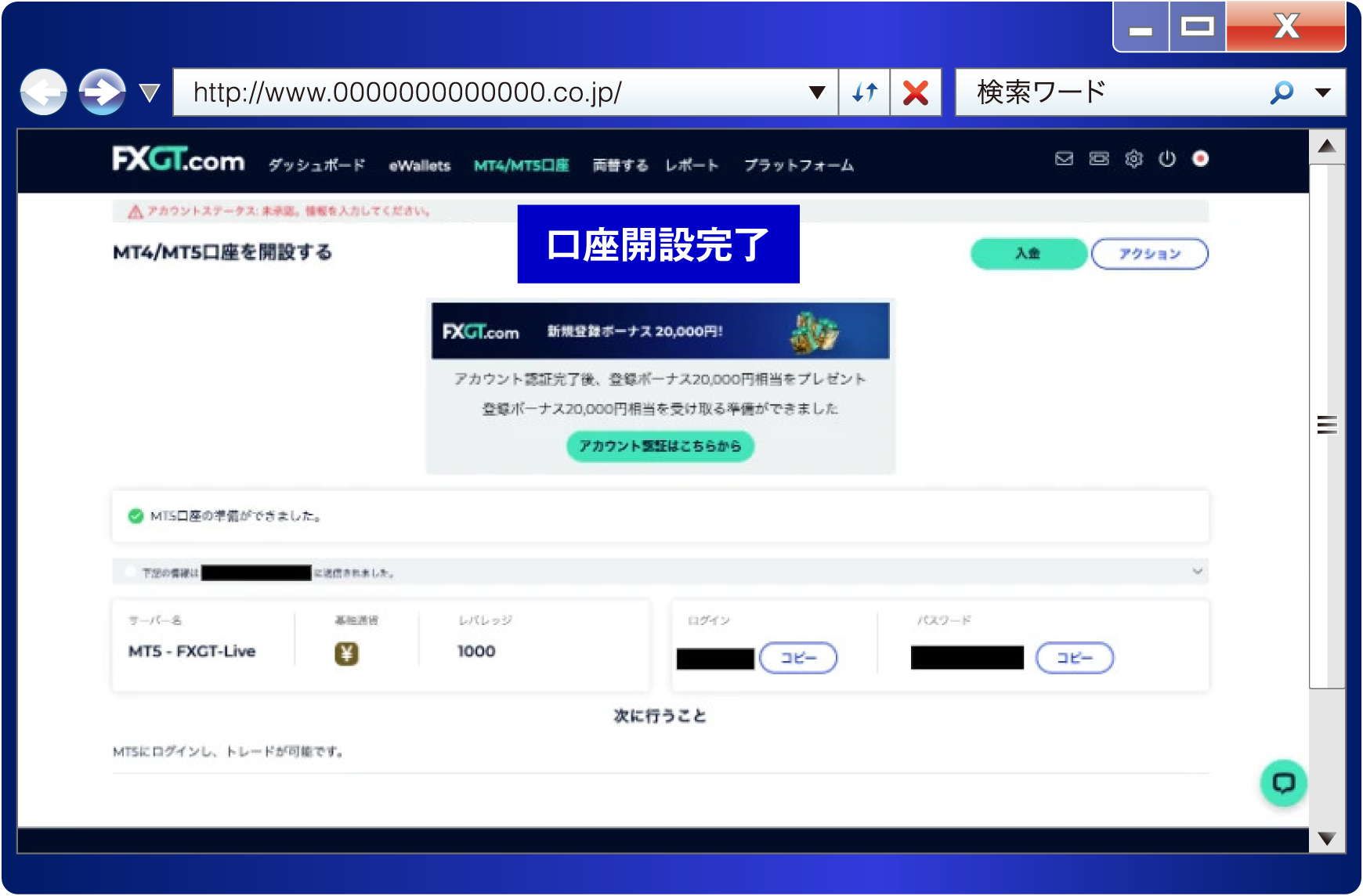Viewport: 1363px width, 896px height.
Task: Open the FXGT.com logo home link
Action: tap(179, 160)
